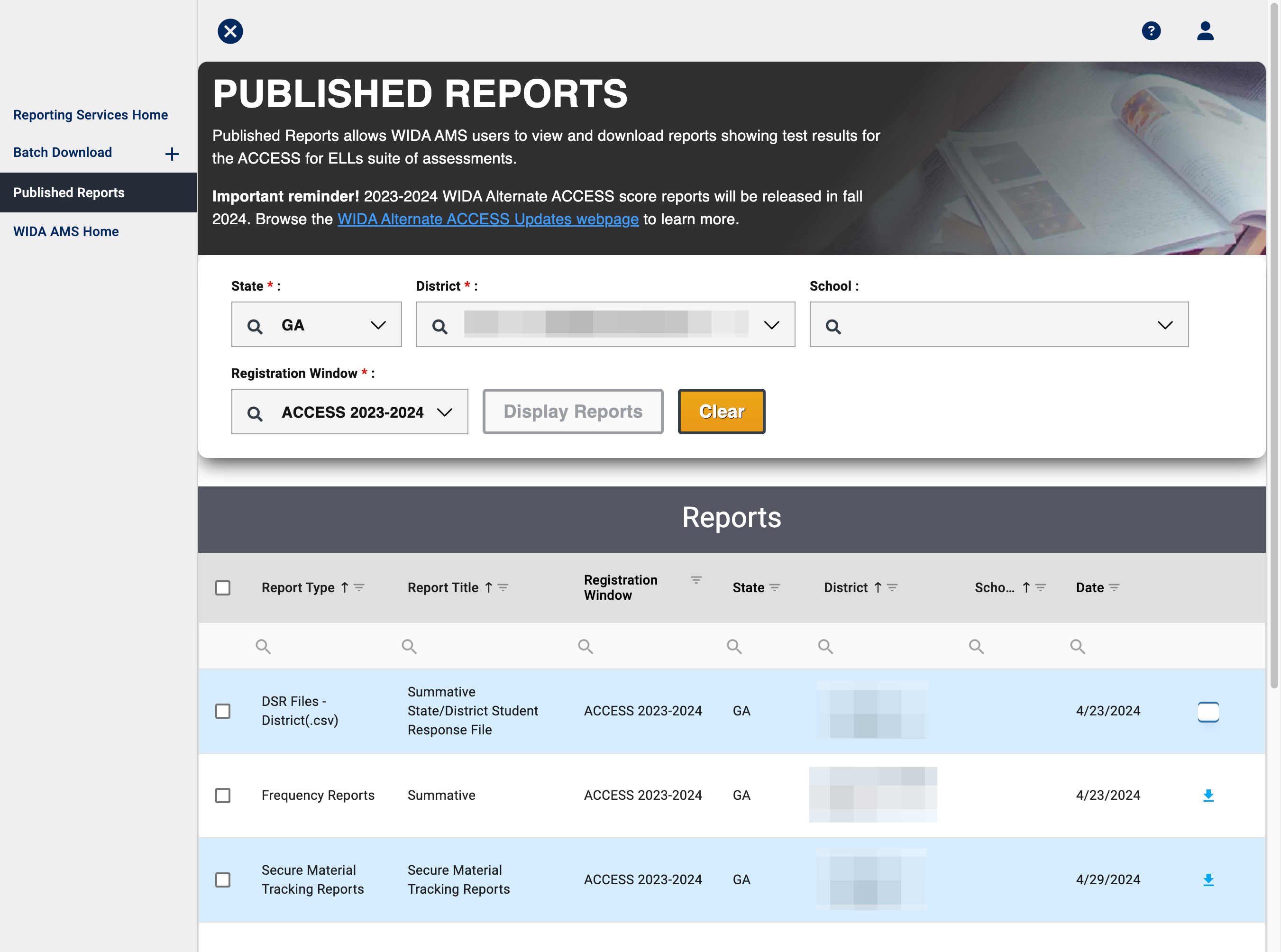Open Batch Download menu item

(x=63, y=152)
